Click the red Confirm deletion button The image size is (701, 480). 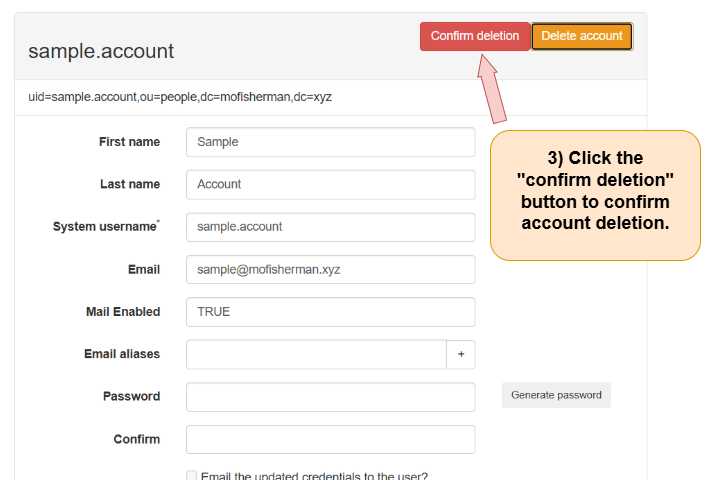click(x=474, y=36)
